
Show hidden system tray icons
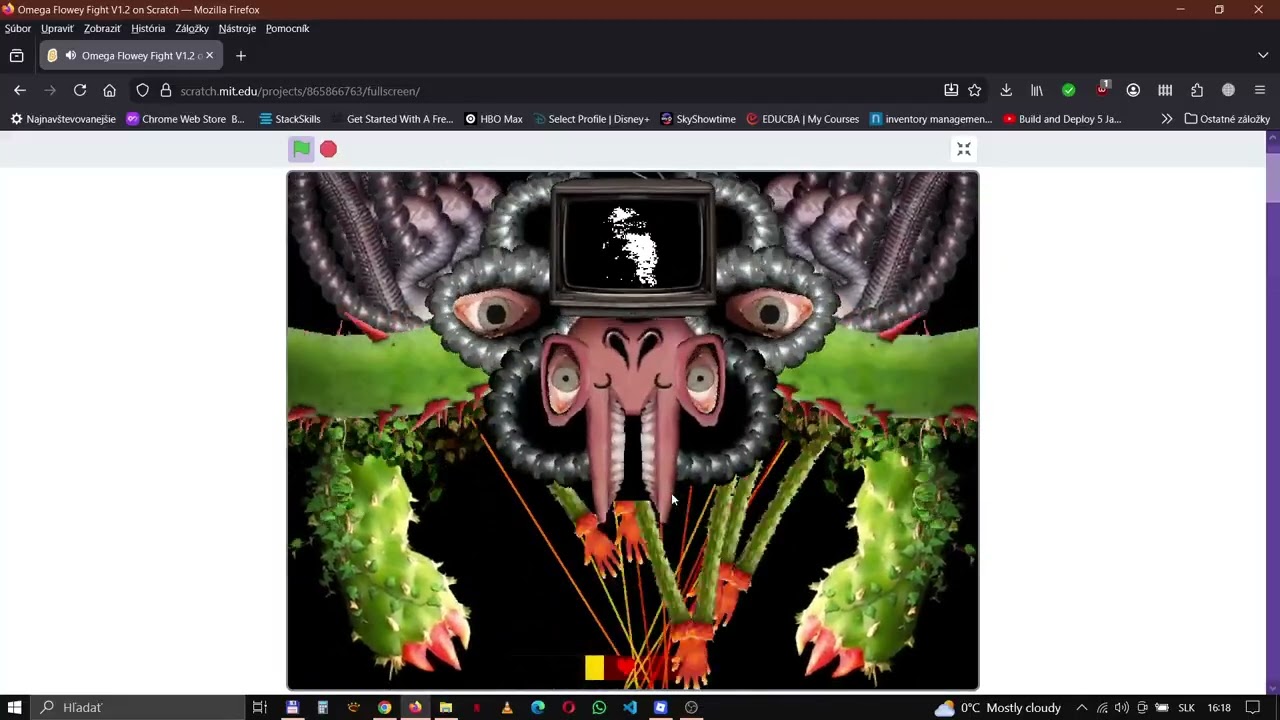[x=1082, y=707]
